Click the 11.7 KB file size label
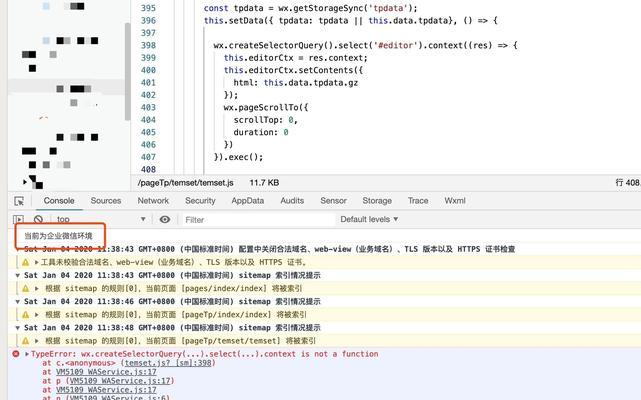Viewport: 641px width, 400px height. point(264,183)
